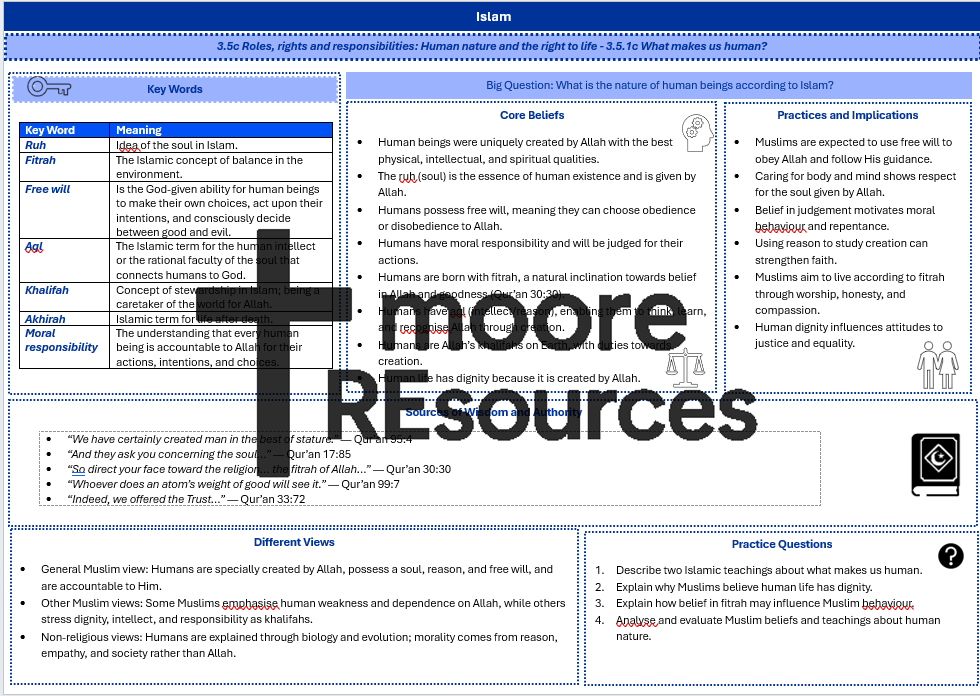Click the 'Different Views' heading

point(294,542)
